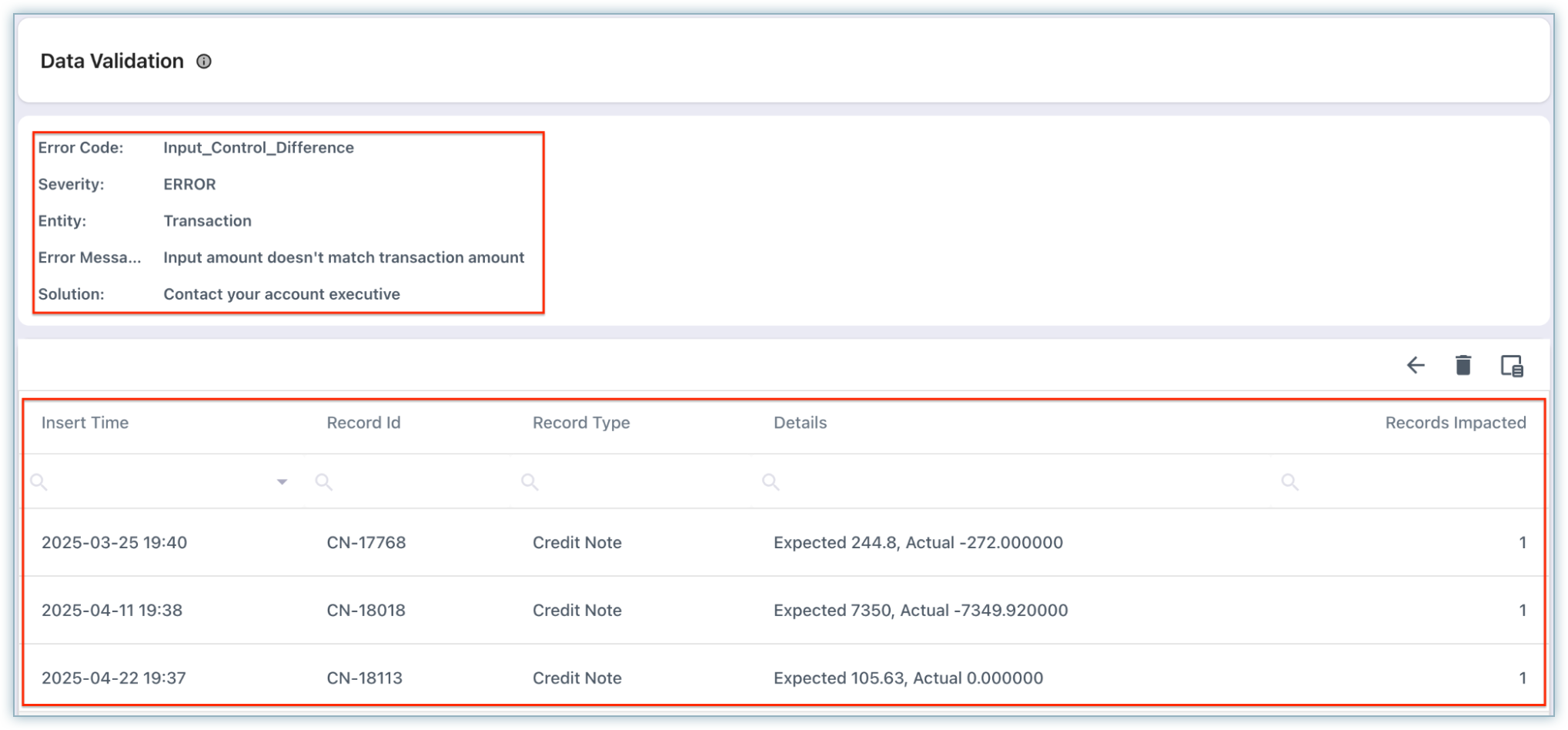Sort by Record Type column header
The image size is (1568, 730).
pos(581,423)
